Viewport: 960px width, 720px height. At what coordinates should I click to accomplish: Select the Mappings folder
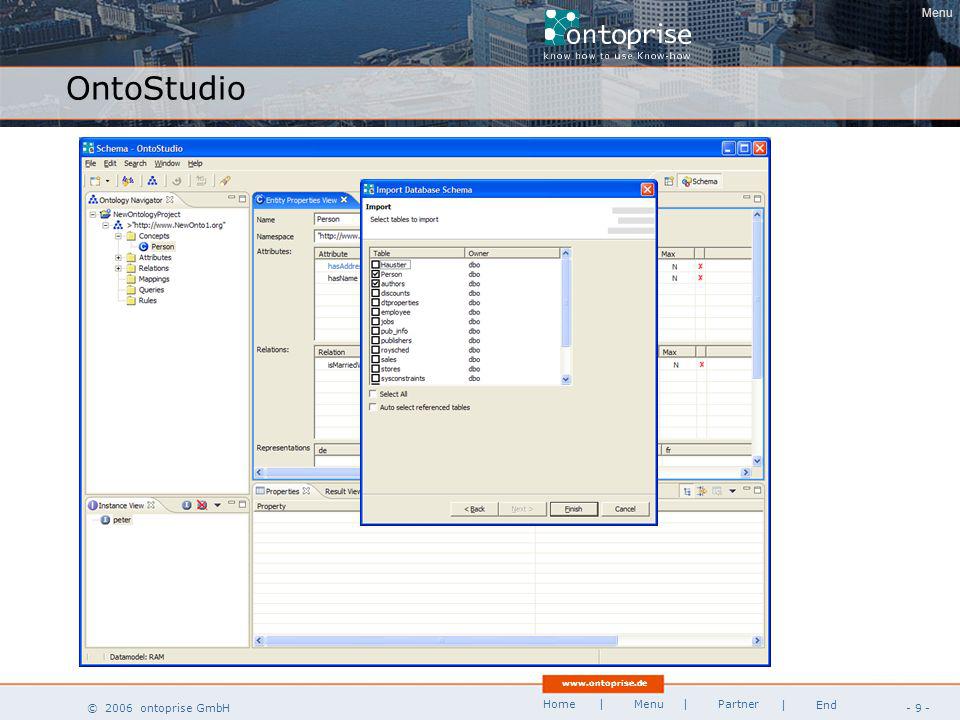tap(148, 279)
